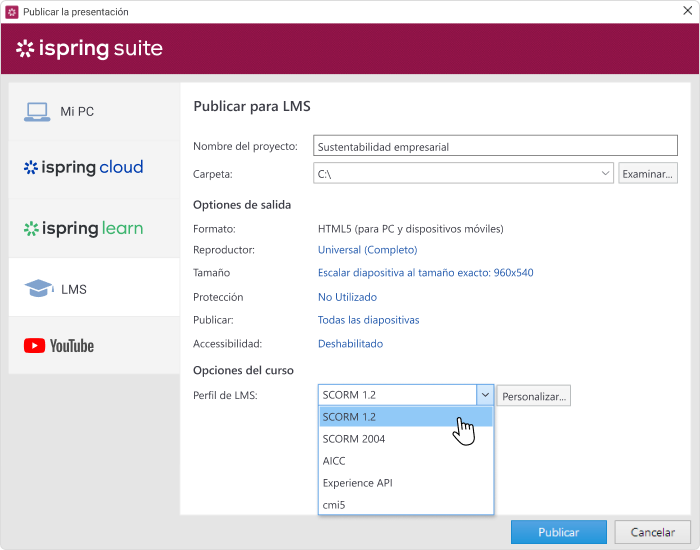The width and height of the screenshot is (700, 550).
Task: Select SCORM 1.2 from the list
Action: pos(406,417)
